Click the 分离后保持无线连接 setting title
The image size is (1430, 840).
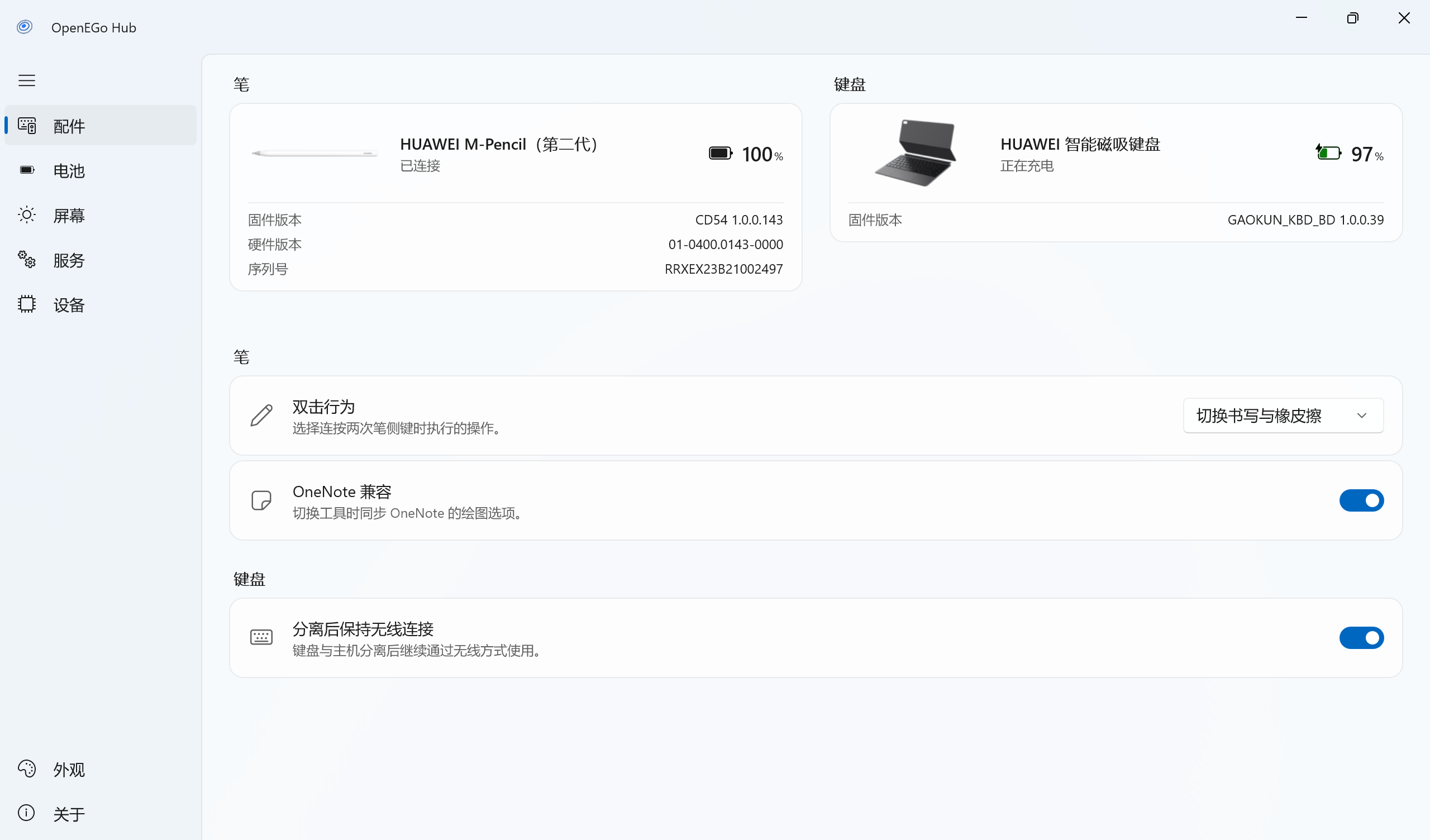coord(363,629)
